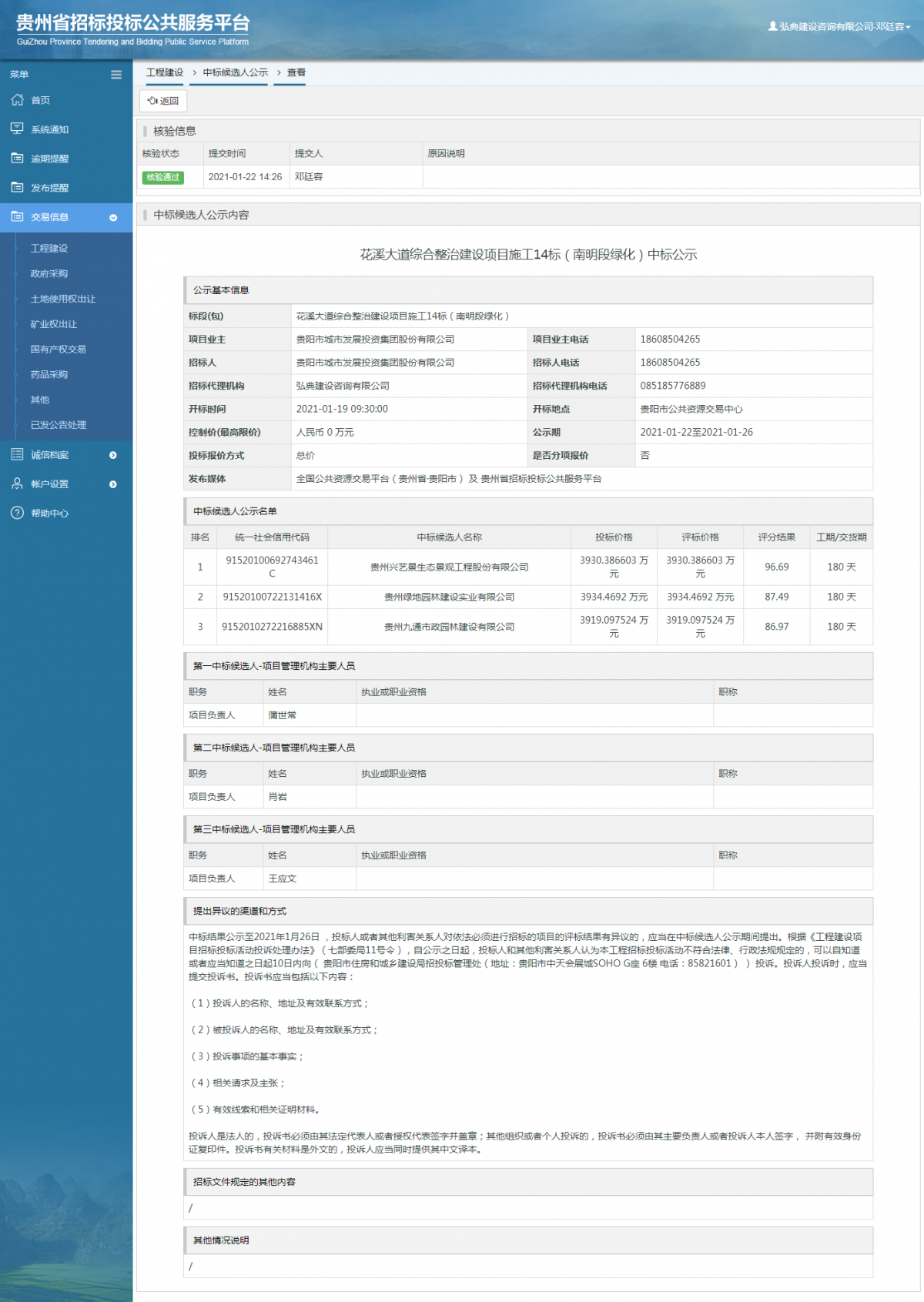Click the question mark icon beside 帮助中心

click(17, 513)
